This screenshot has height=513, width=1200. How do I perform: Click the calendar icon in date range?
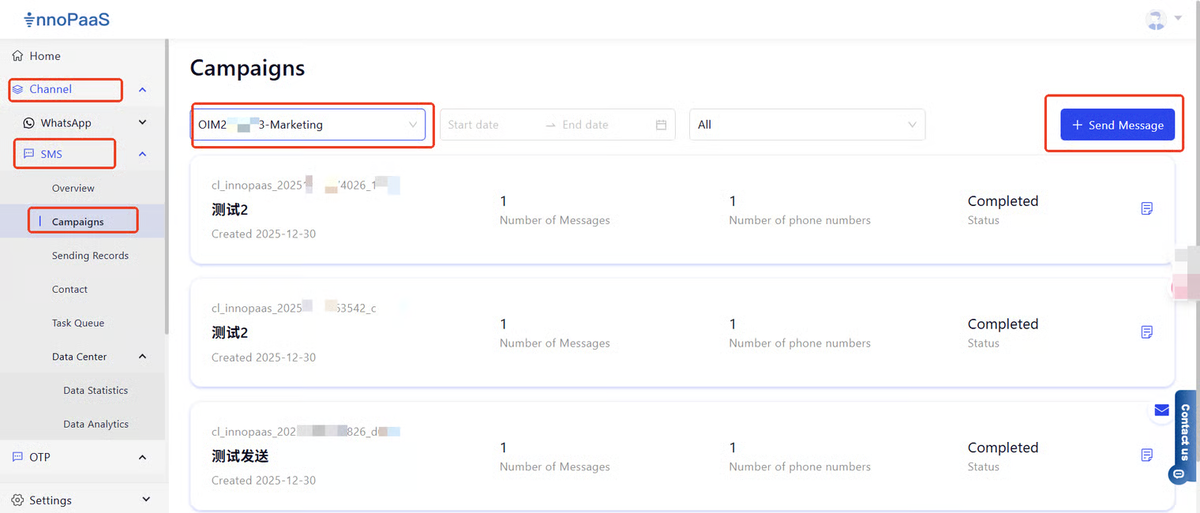661,125
